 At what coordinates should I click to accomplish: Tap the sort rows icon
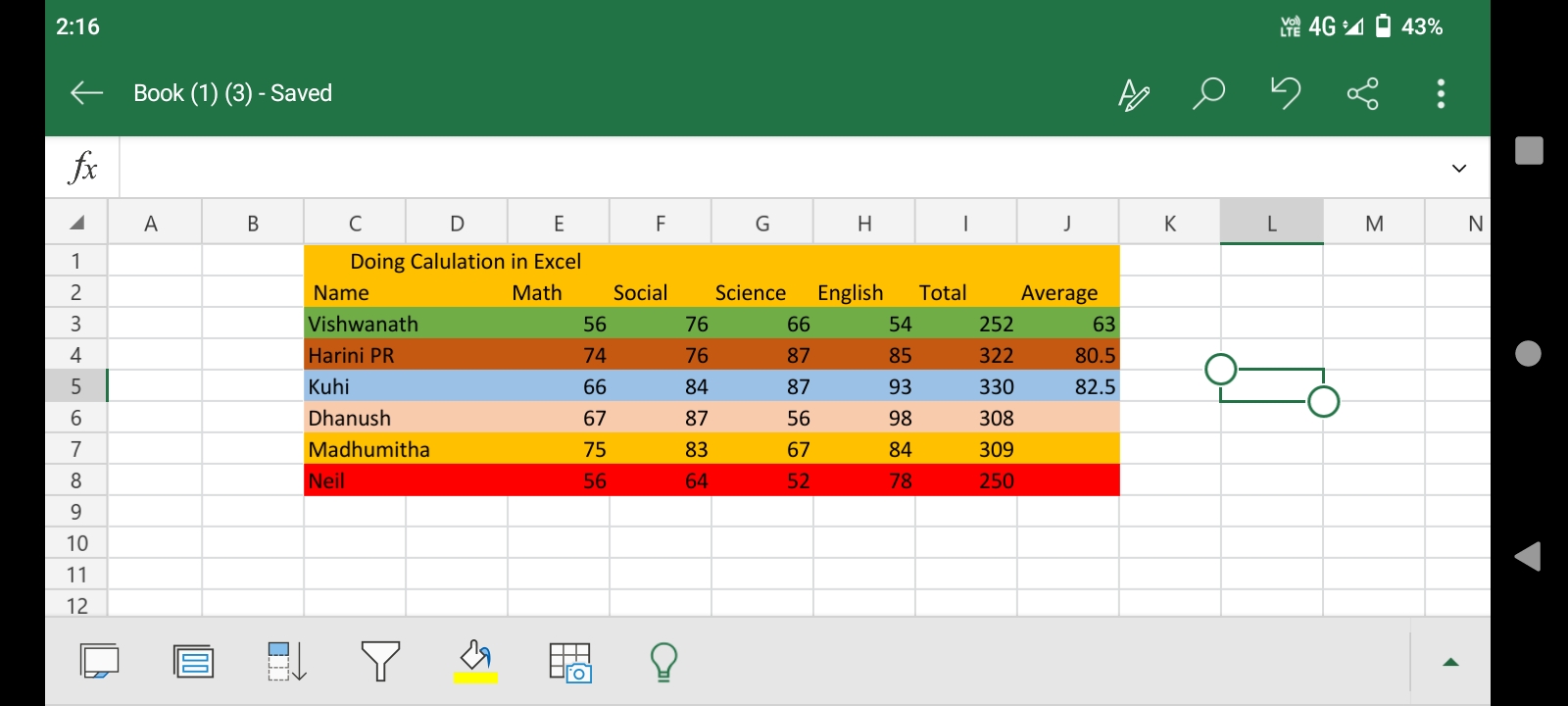[x=286, y=662]
